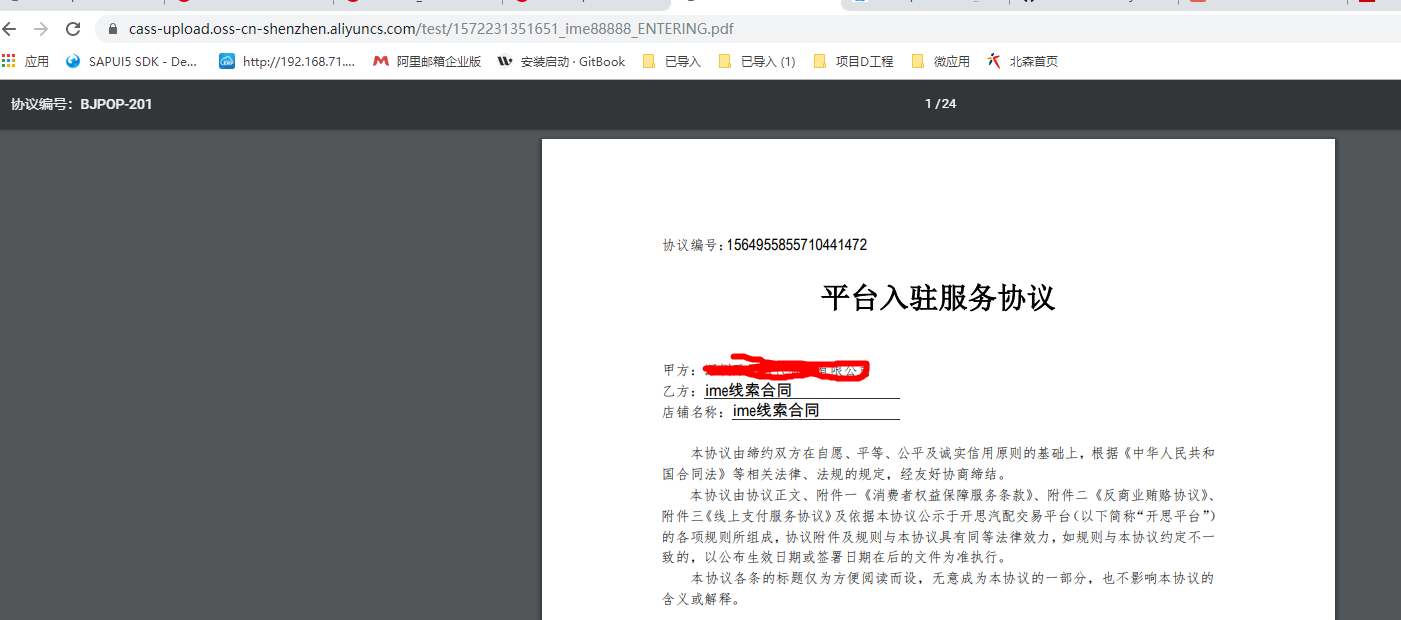This screenshot has width=1401, height=620.
Task: Click the page number 1 / 24 field
Action: coord(940,104)
